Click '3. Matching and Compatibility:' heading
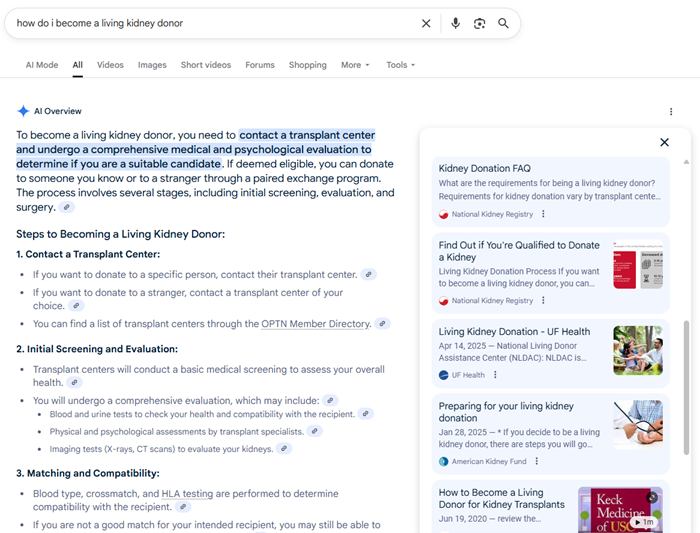The height and width of the screenshot is (533, 700). point(88,473)
